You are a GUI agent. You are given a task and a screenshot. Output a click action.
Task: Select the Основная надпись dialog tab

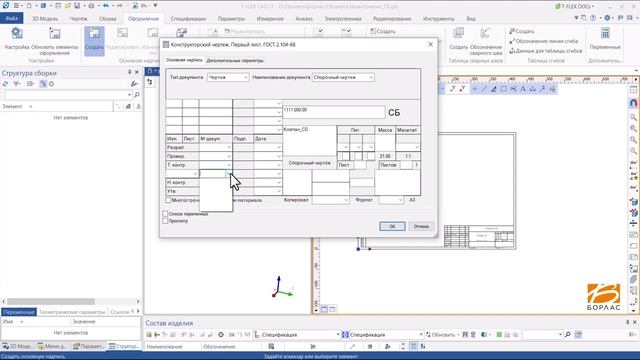coord(184,60)
